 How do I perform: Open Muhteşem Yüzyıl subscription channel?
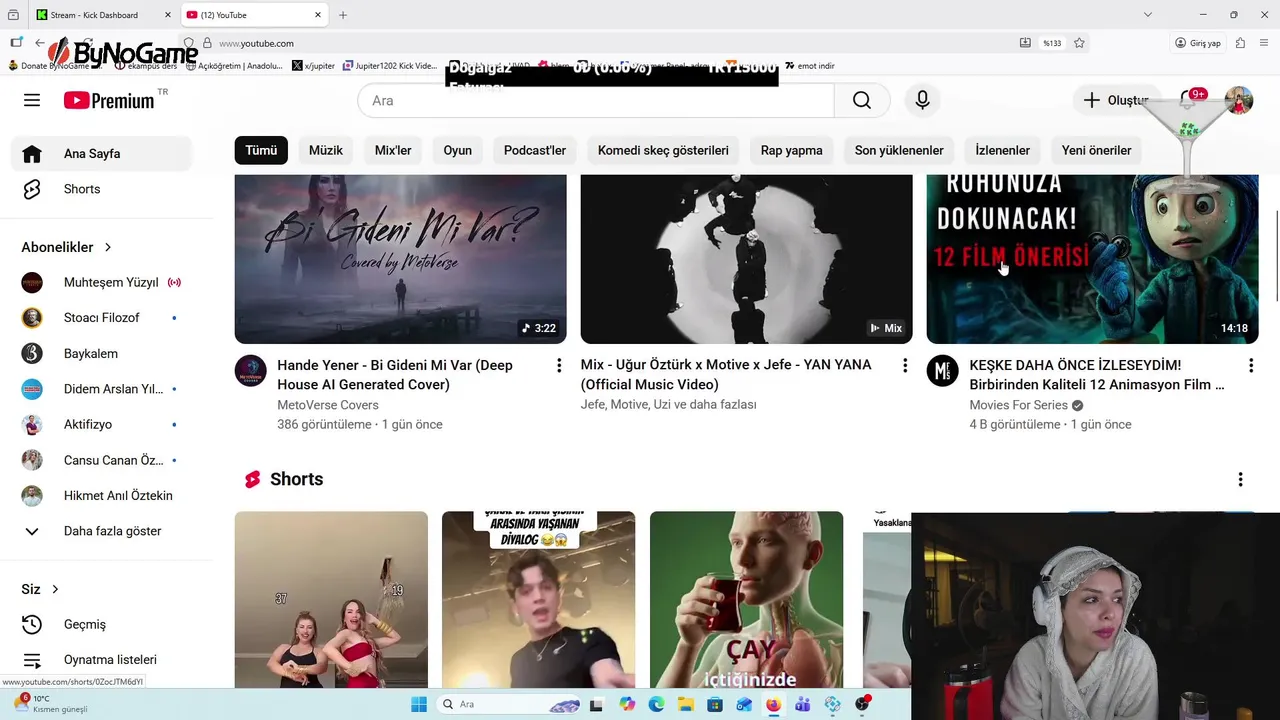101,282
